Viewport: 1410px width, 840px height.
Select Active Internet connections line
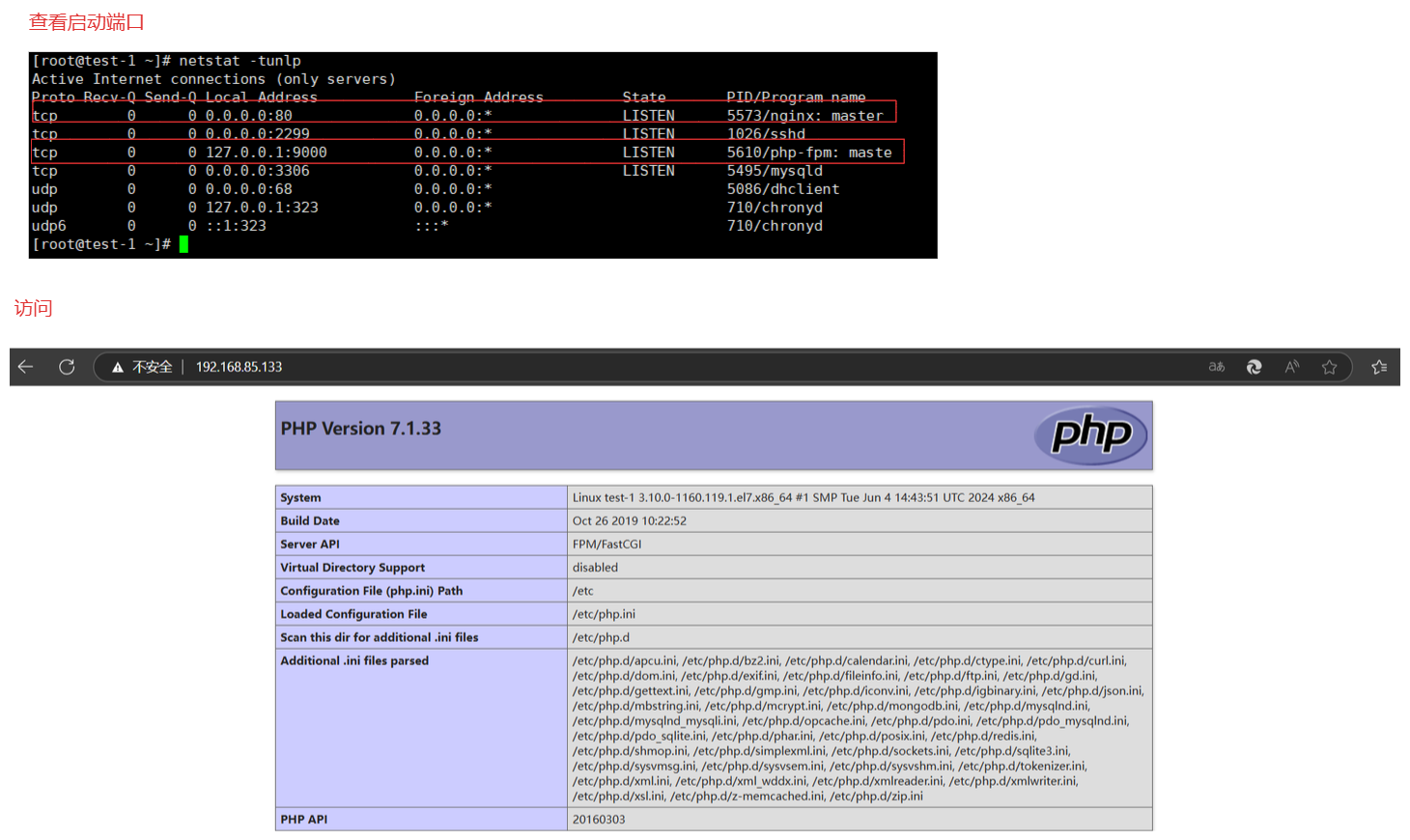[213, 79]
